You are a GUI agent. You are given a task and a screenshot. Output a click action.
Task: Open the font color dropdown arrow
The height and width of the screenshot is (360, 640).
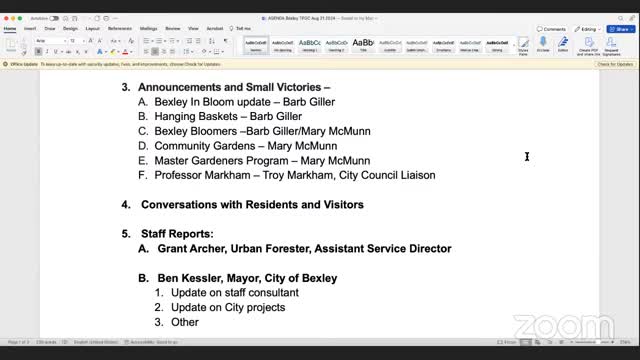[x=131, y=52]
